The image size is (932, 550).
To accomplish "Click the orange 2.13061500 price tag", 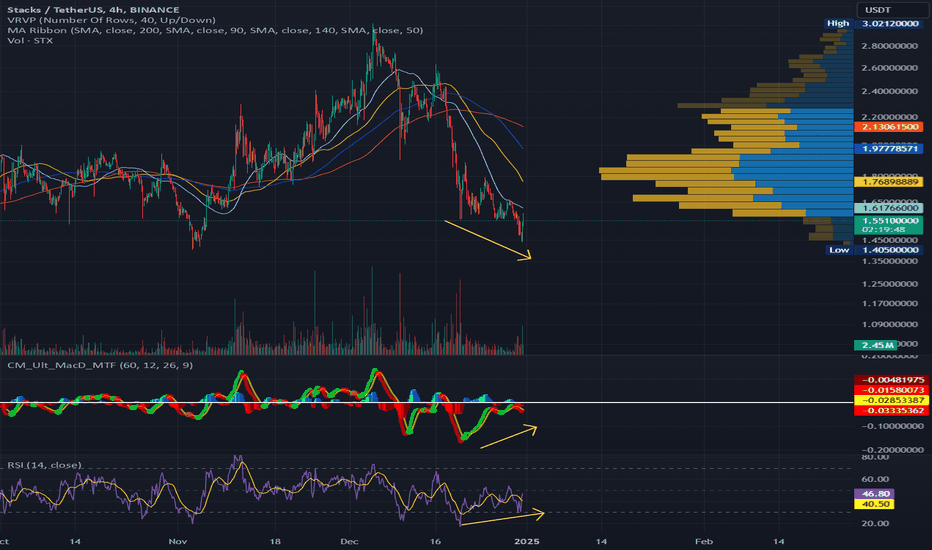I will pyautogui.click(x=888, y=127).
